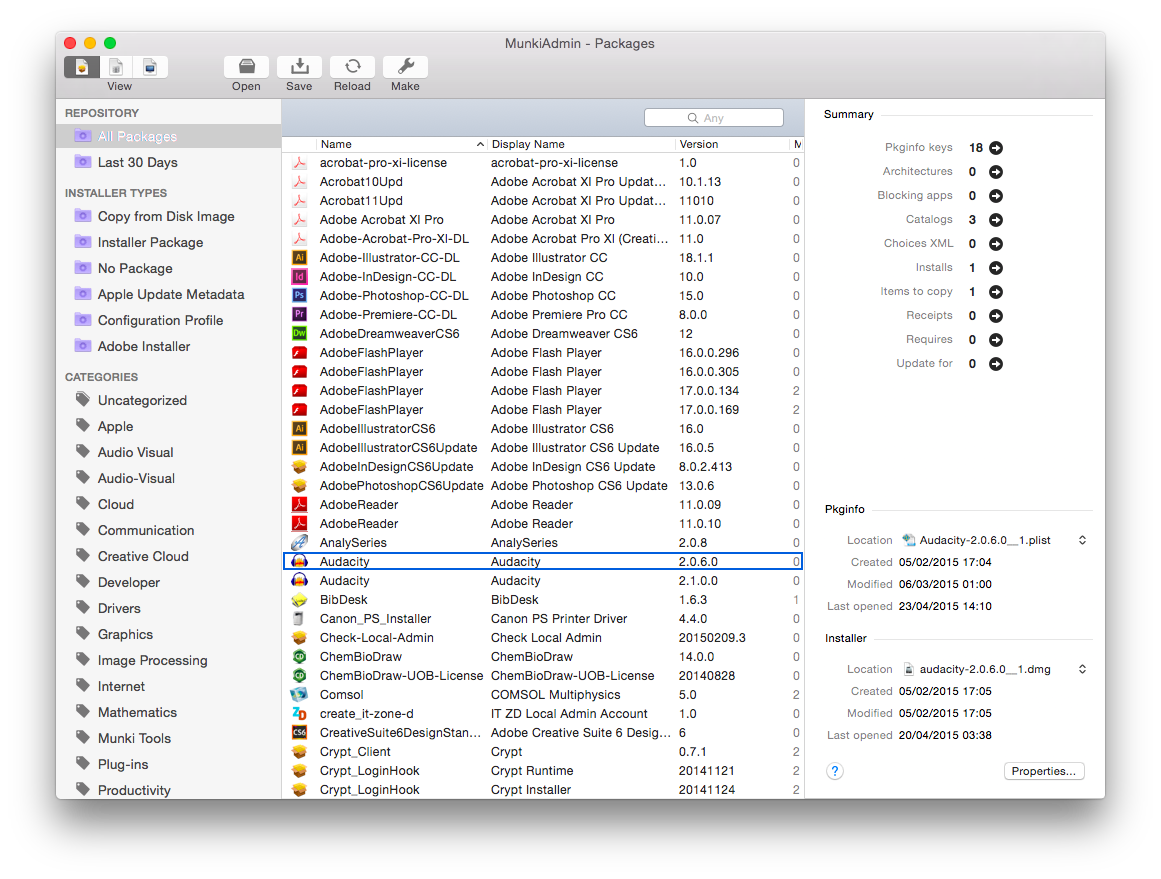Sort packages by Version column

(732, 144)
